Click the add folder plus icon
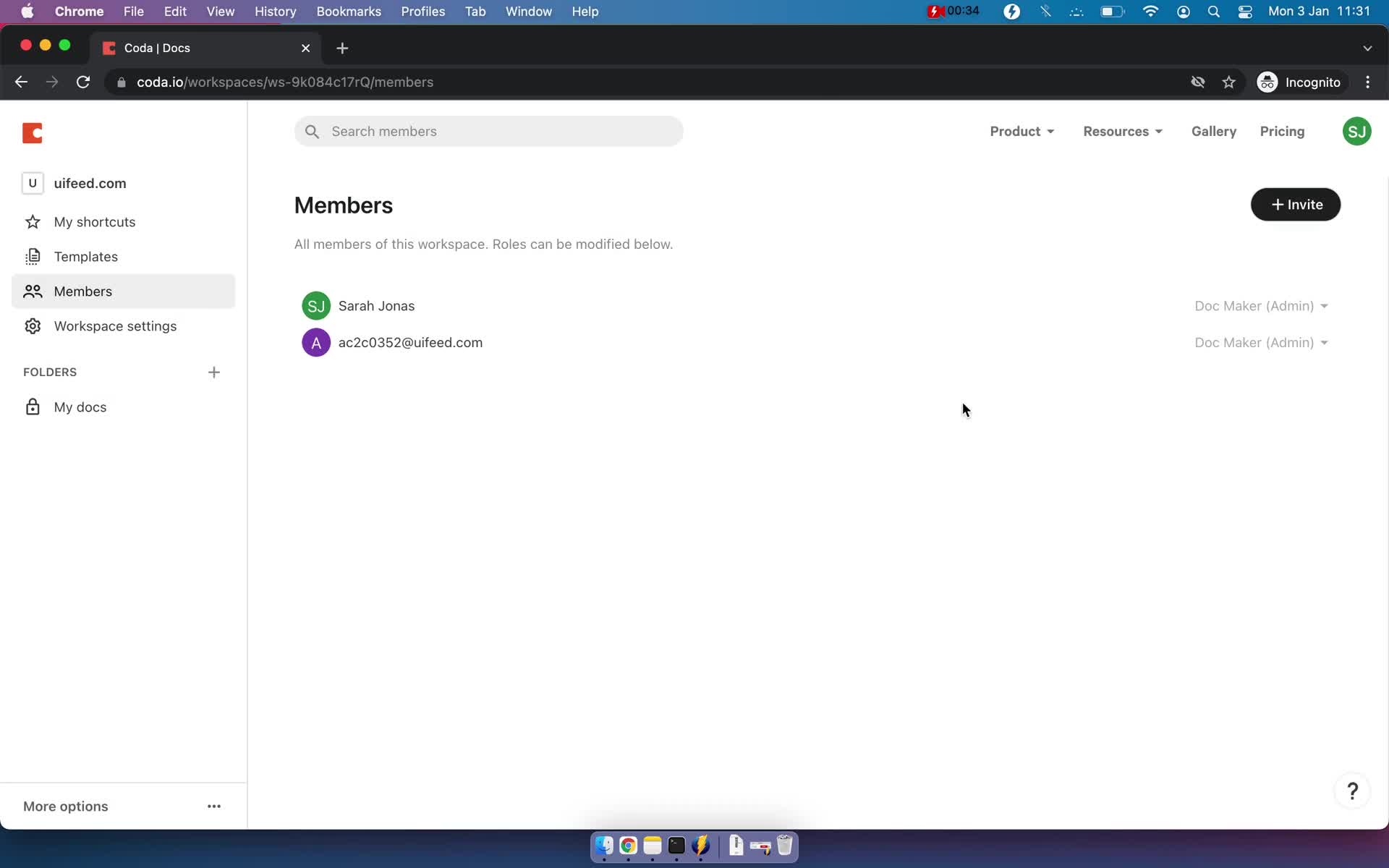 click(214, 371)
